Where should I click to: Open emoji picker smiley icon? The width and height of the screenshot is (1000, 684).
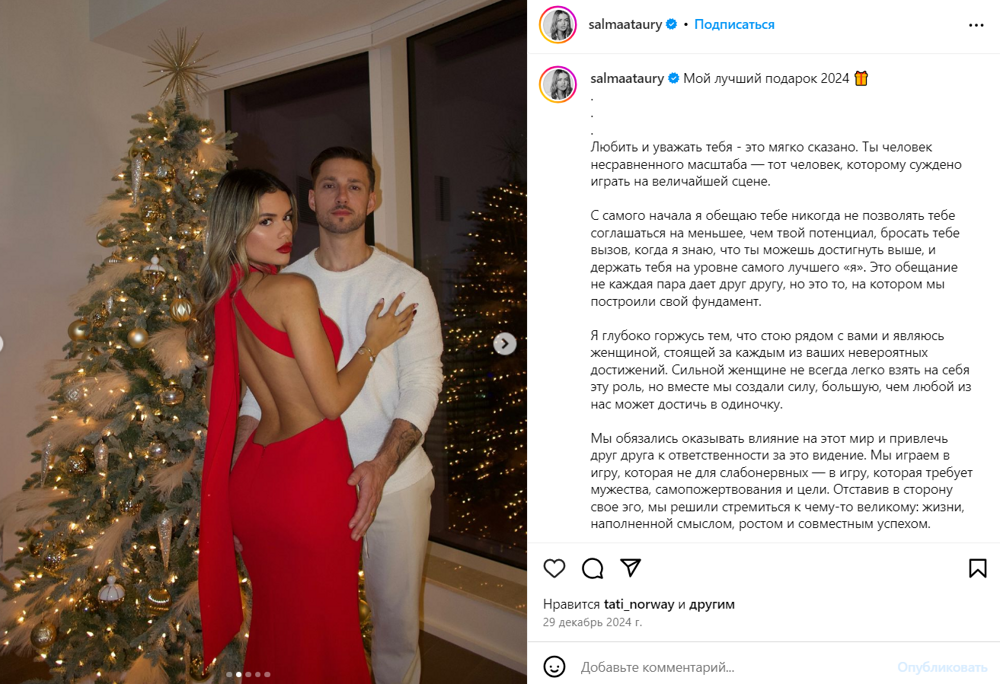554,667
